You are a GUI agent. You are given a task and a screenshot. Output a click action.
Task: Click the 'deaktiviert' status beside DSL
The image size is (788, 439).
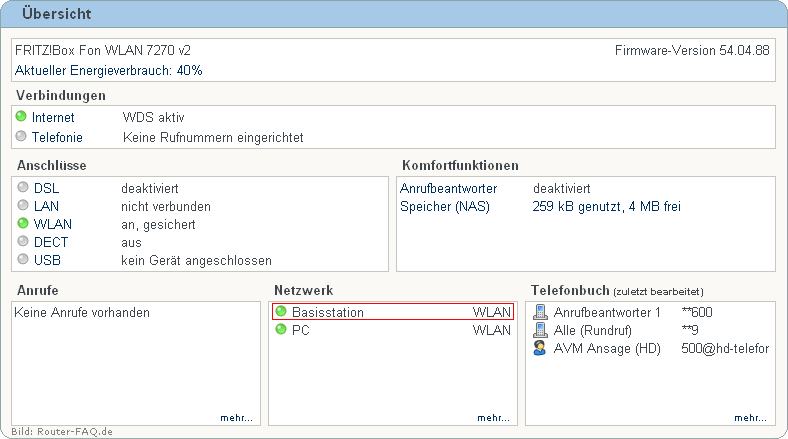click(150, 188)
